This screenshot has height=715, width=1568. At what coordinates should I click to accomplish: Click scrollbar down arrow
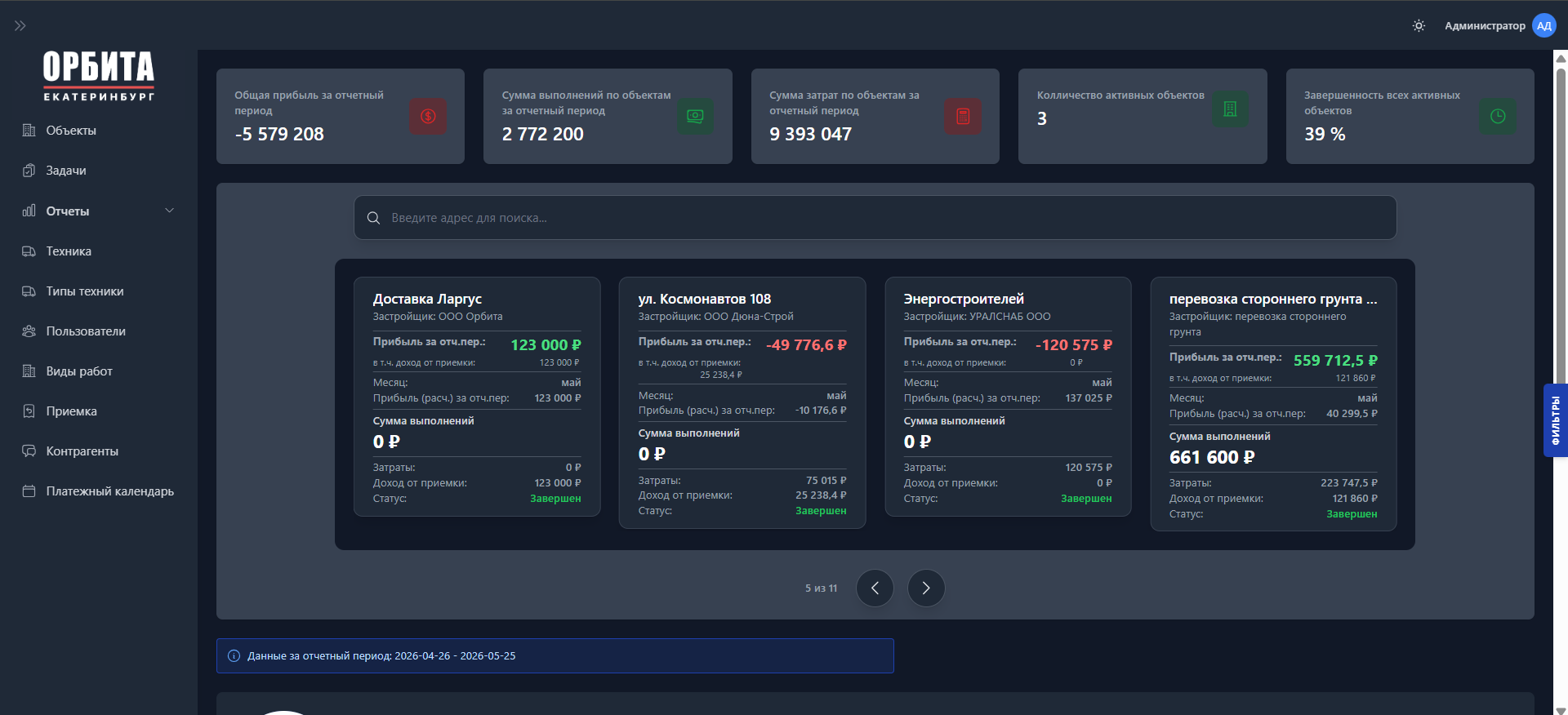tap(1561, 709)
